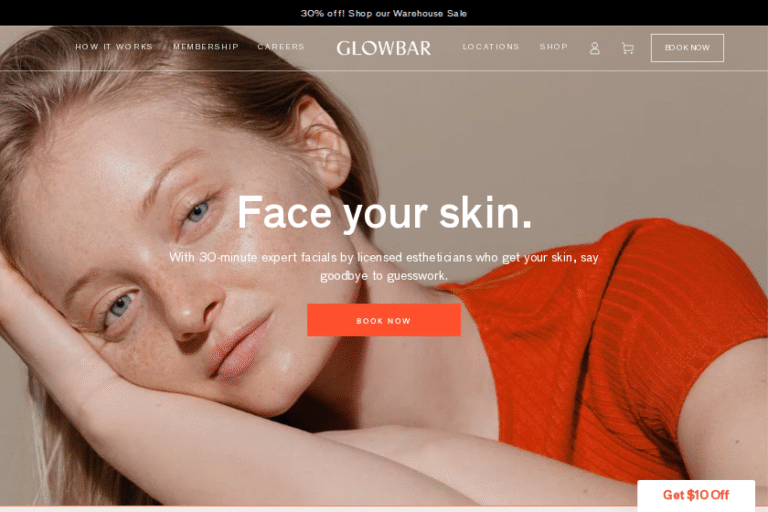
Task: Click the 'Face your skin.' headline
Action: [384, 213]
